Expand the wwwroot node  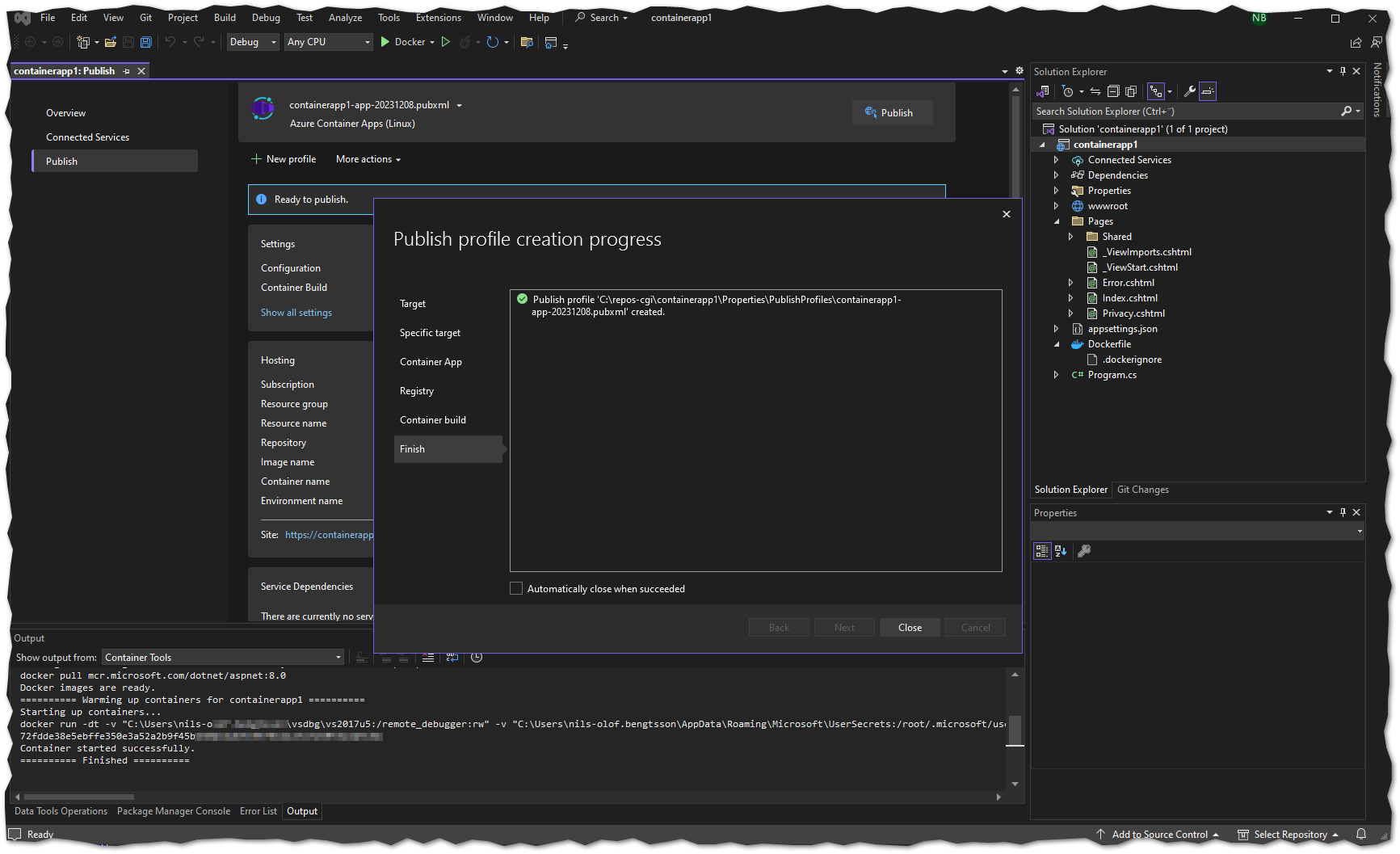point(1057,206)
